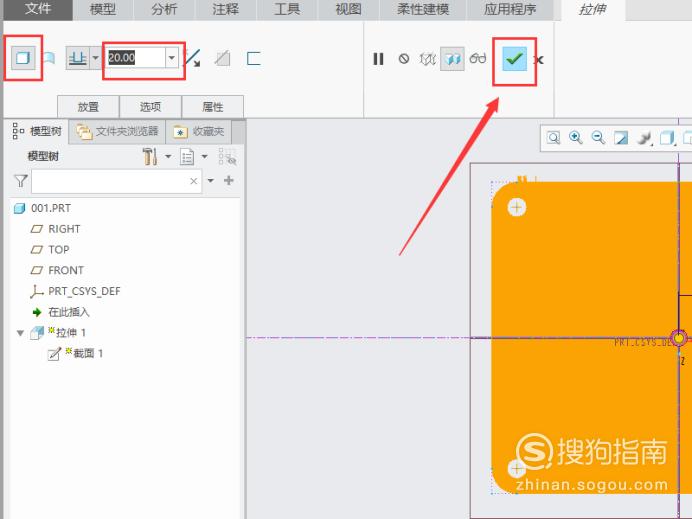Open the tree show options dropdown arrow
692x519 pixels.
(204, 156)
